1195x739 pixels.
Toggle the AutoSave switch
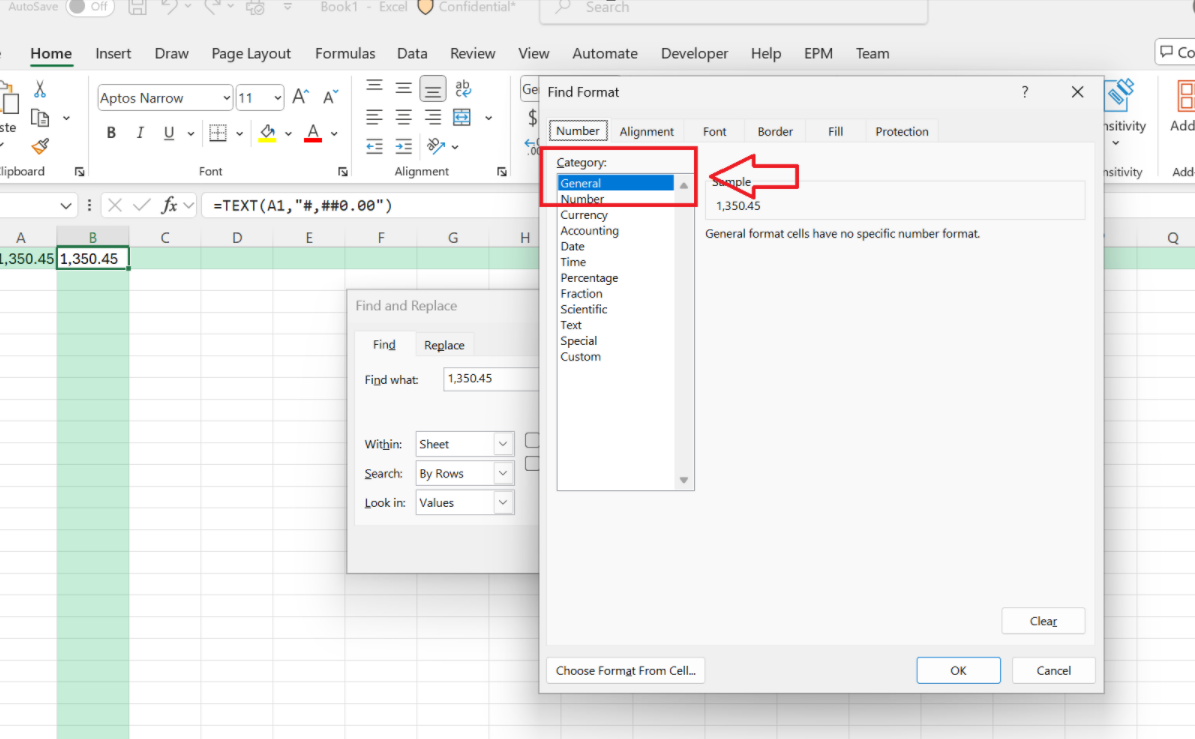point(91,7)
